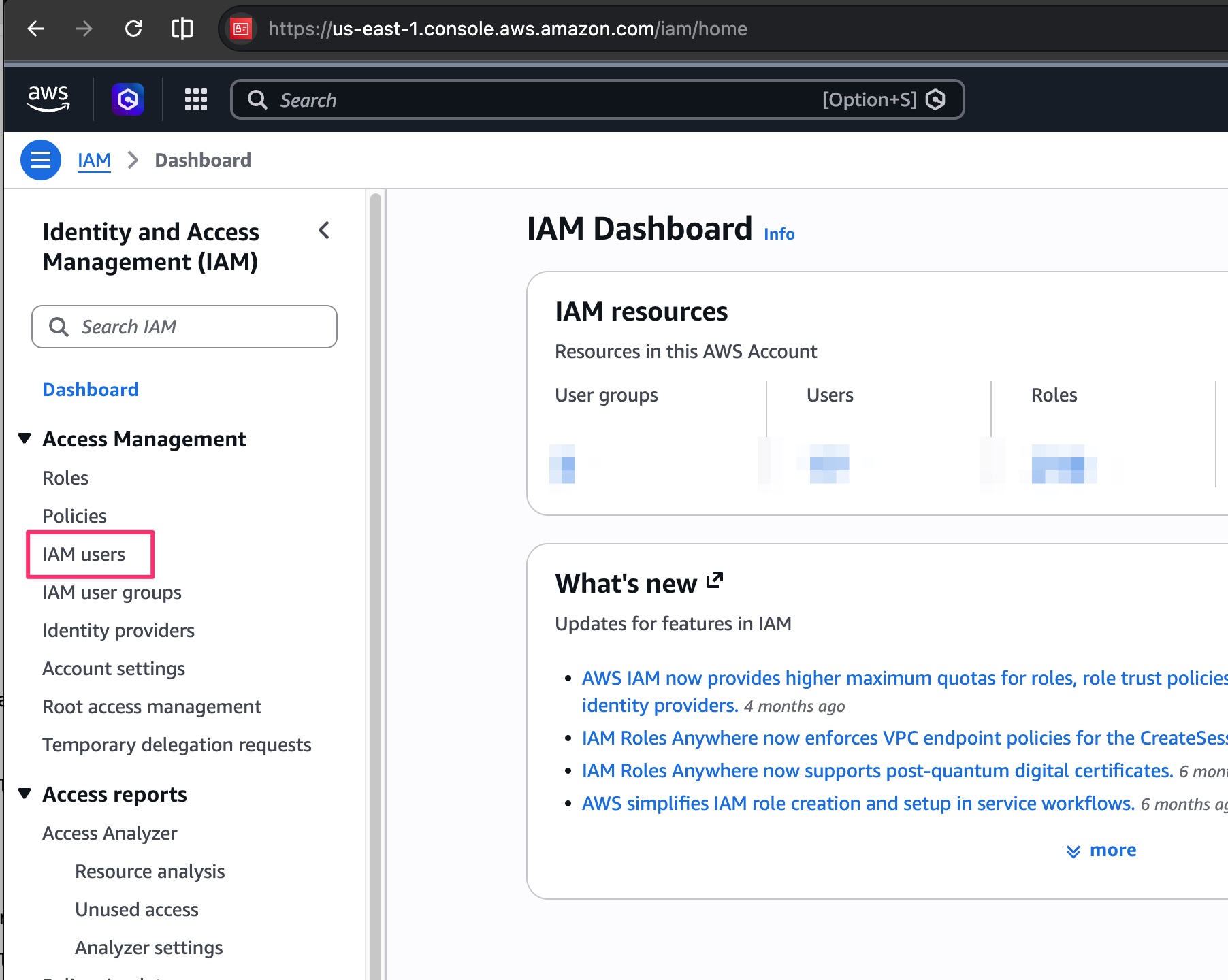
Task: Expand What's new with more
Action: coord(1113,850)
